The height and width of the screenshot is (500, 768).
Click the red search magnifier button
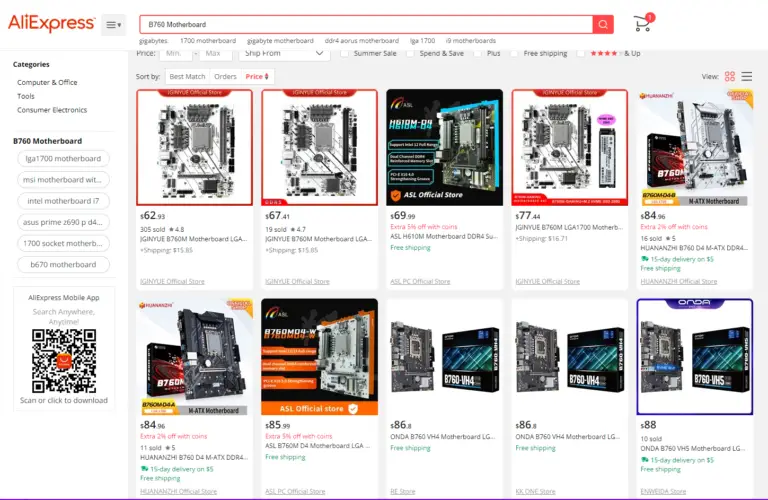pyautogui.click(x=603, y=24)
